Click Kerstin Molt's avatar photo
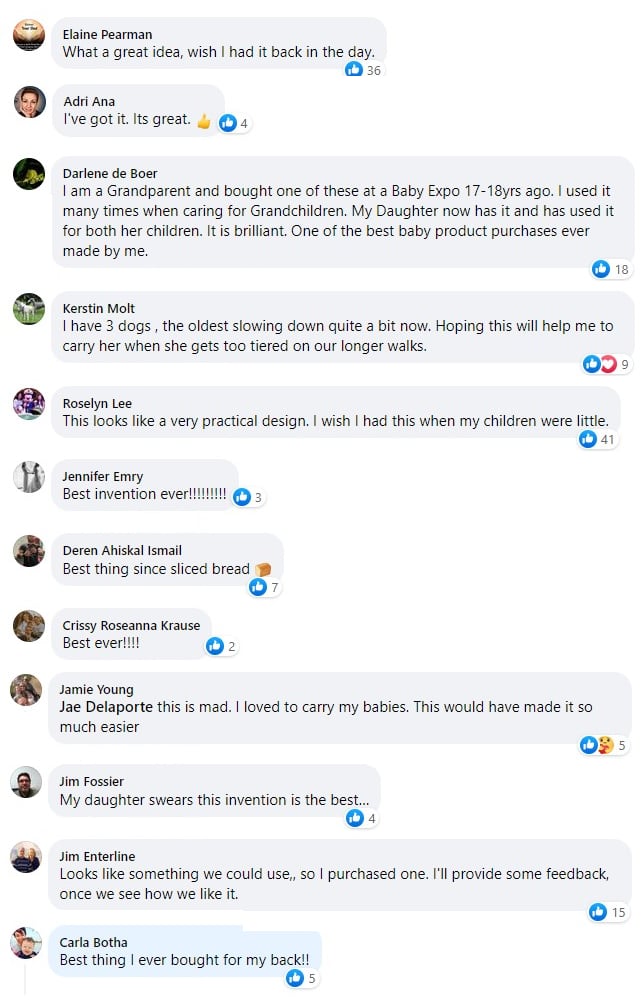The image size is (644, 1000). click(29, 309)
